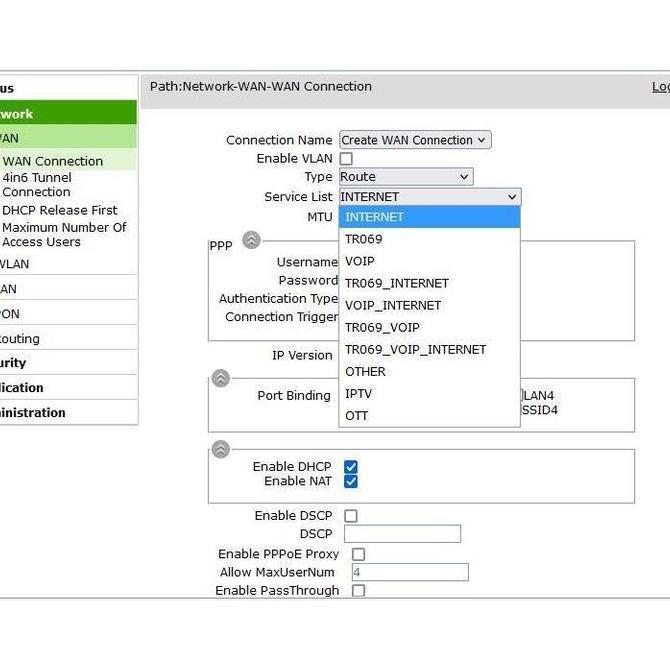Collapse the PPP section chevron icon
This screenshot has width=670, height=670.
click(252, 240)
